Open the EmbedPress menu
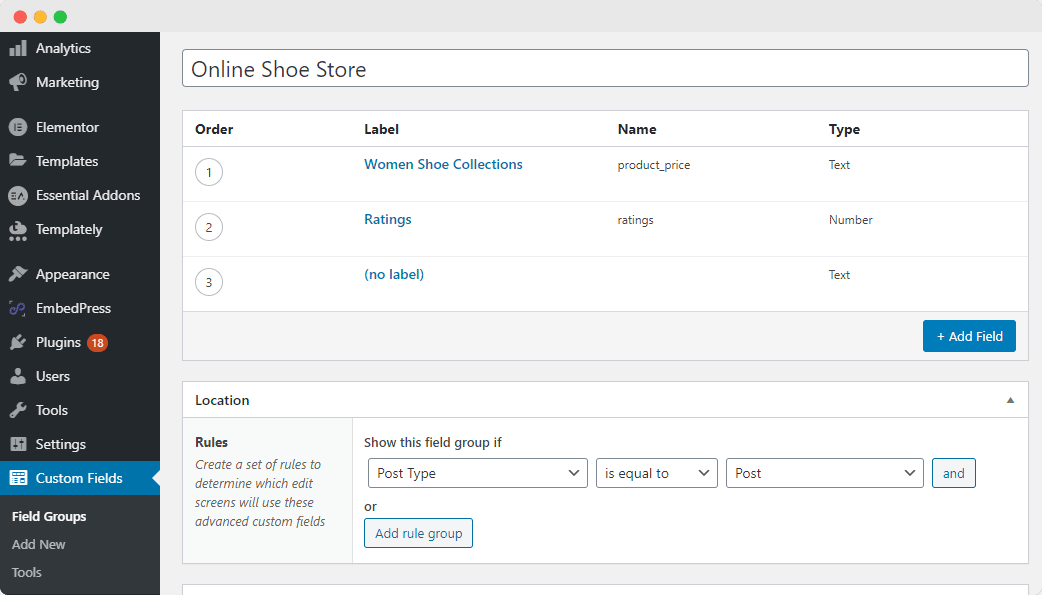 pyautogui.click(x=77, y=308)
